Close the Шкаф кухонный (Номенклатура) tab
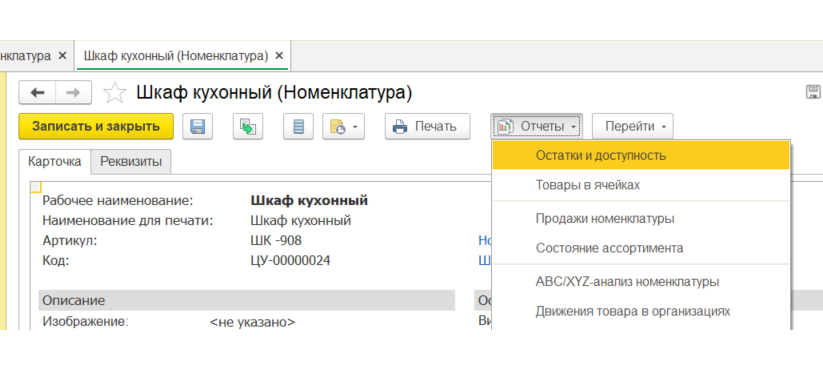 click(x=279, y=56)
